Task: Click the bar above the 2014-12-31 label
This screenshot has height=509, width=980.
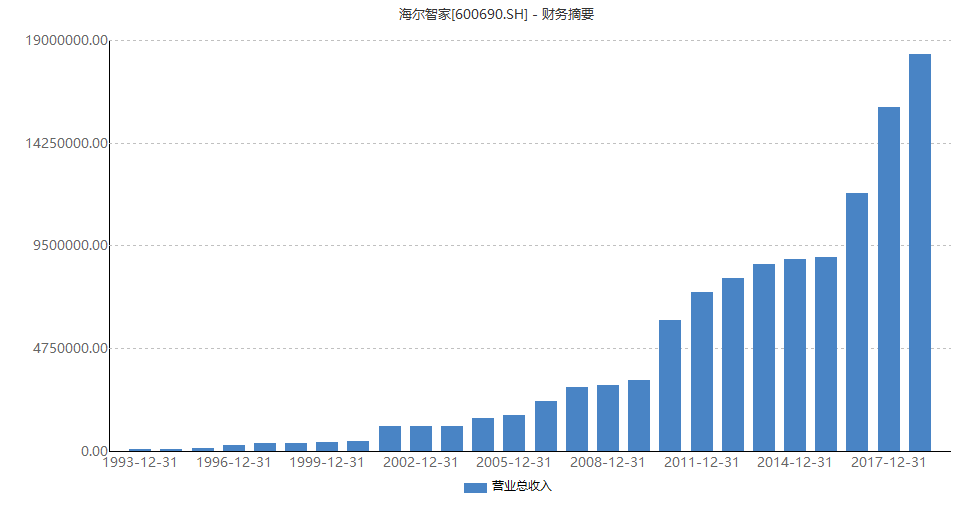Action: tap(795, 355)
